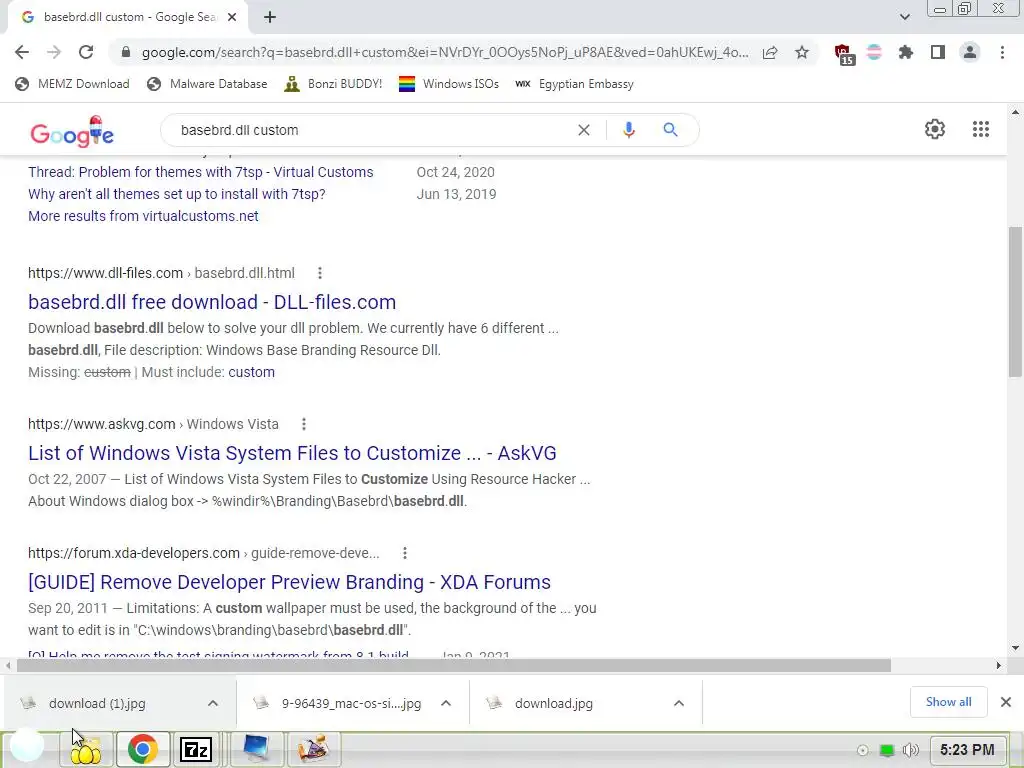Open the Chrome profile avatar
The image size is (1024, 768).
pyautogui.click(x=970, y=52)
